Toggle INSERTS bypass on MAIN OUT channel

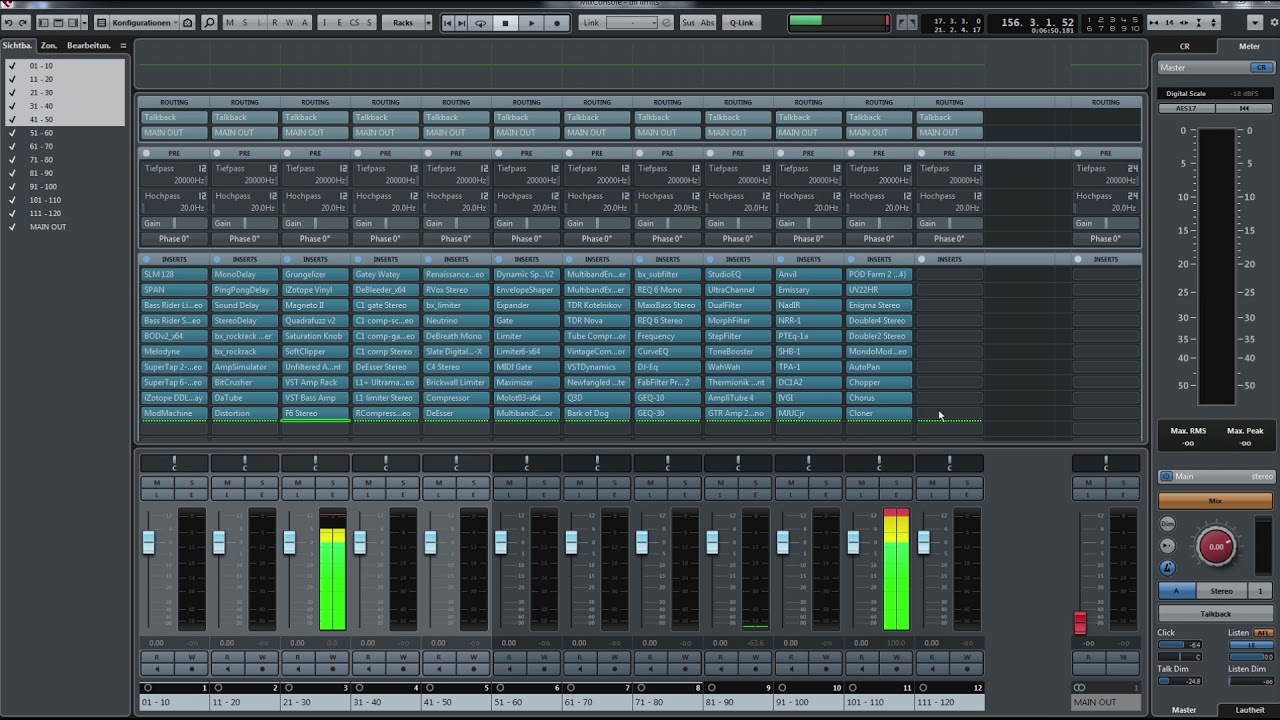pos(1077,259)
